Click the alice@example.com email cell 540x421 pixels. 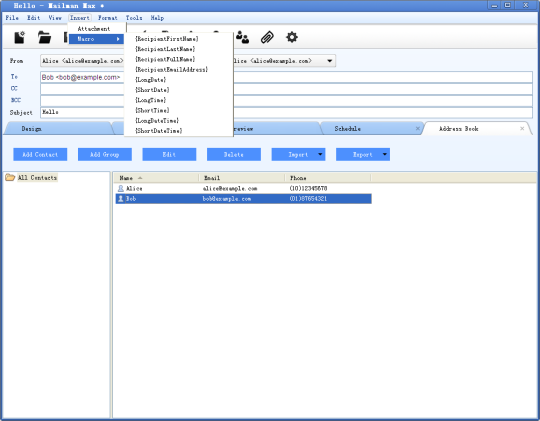coord(230,188)
